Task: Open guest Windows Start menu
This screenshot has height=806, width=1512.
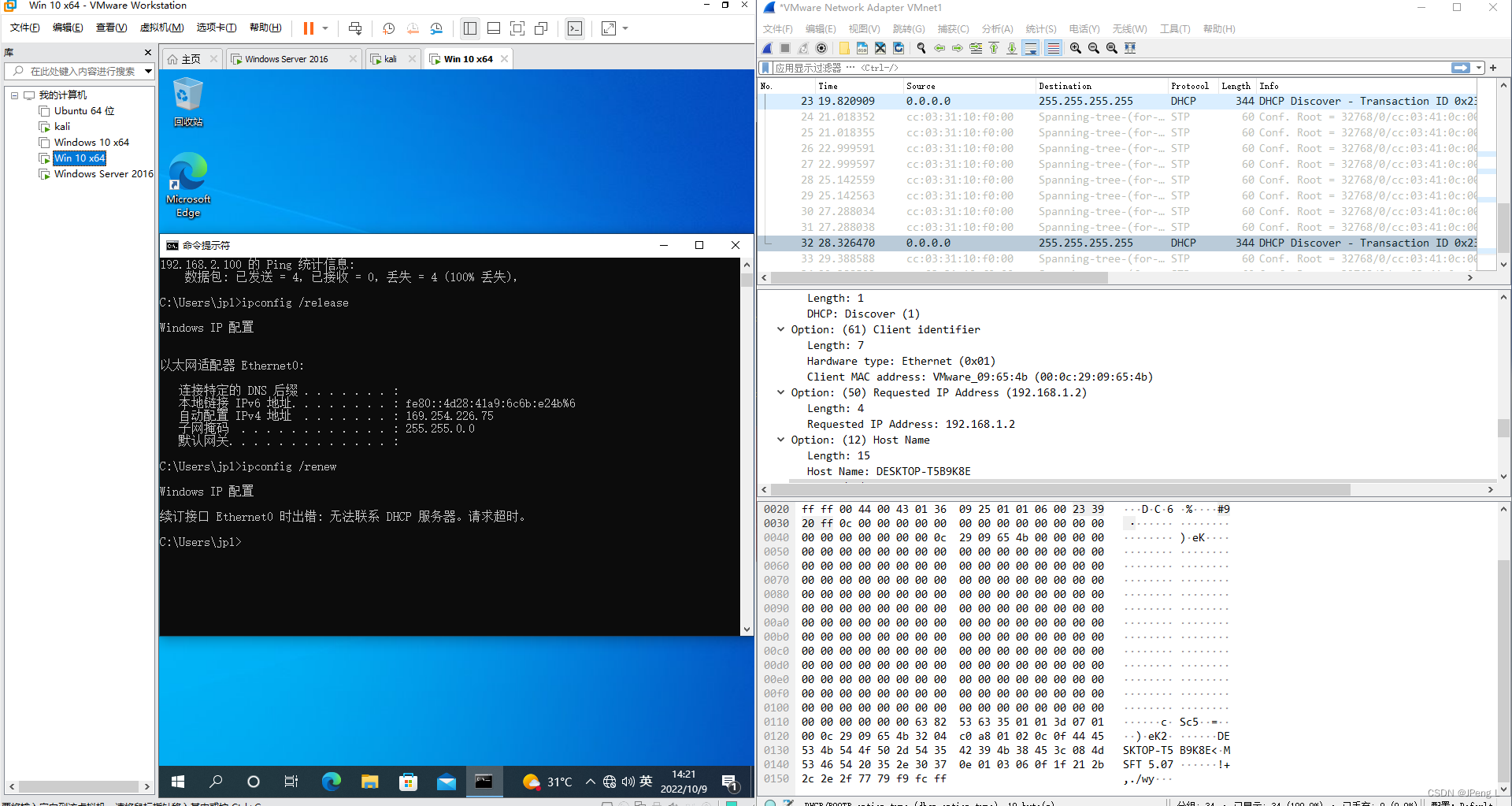Action: click(x=178, y=782)
